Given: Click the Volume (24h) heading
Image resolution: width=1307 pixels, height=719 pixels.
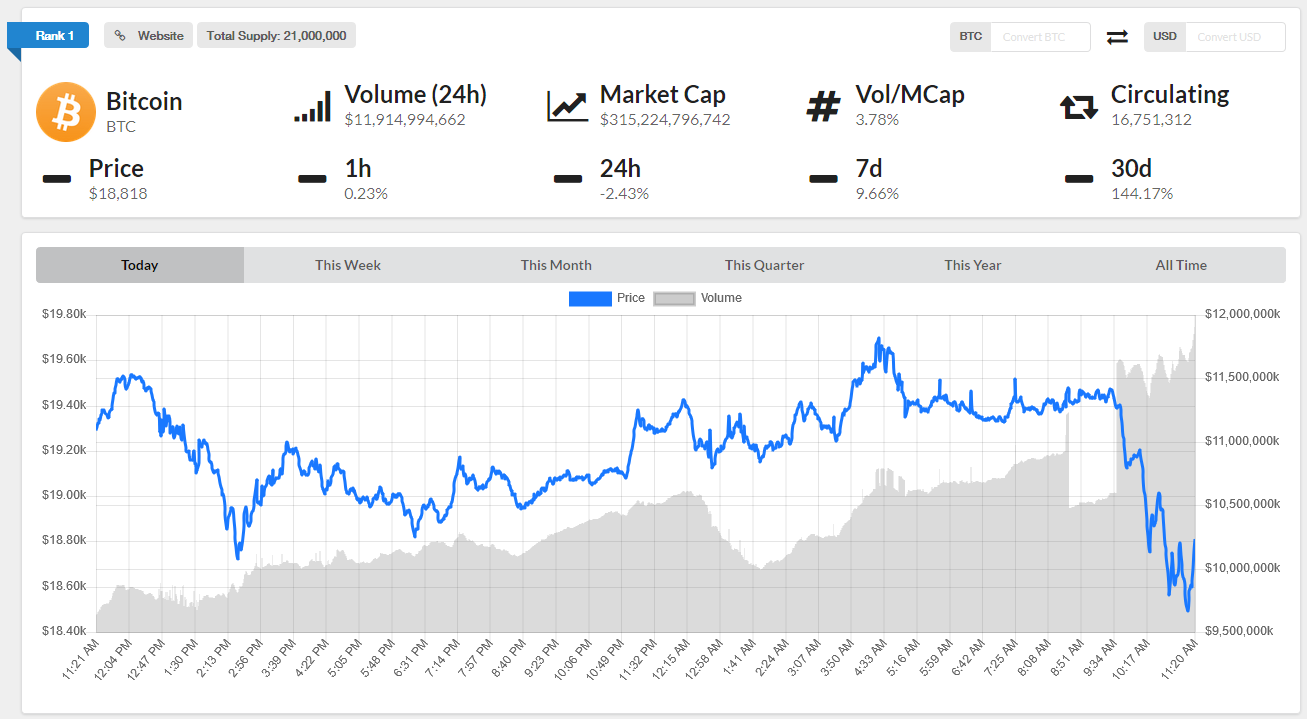Looking at the screenshot, I should [416, 94].
